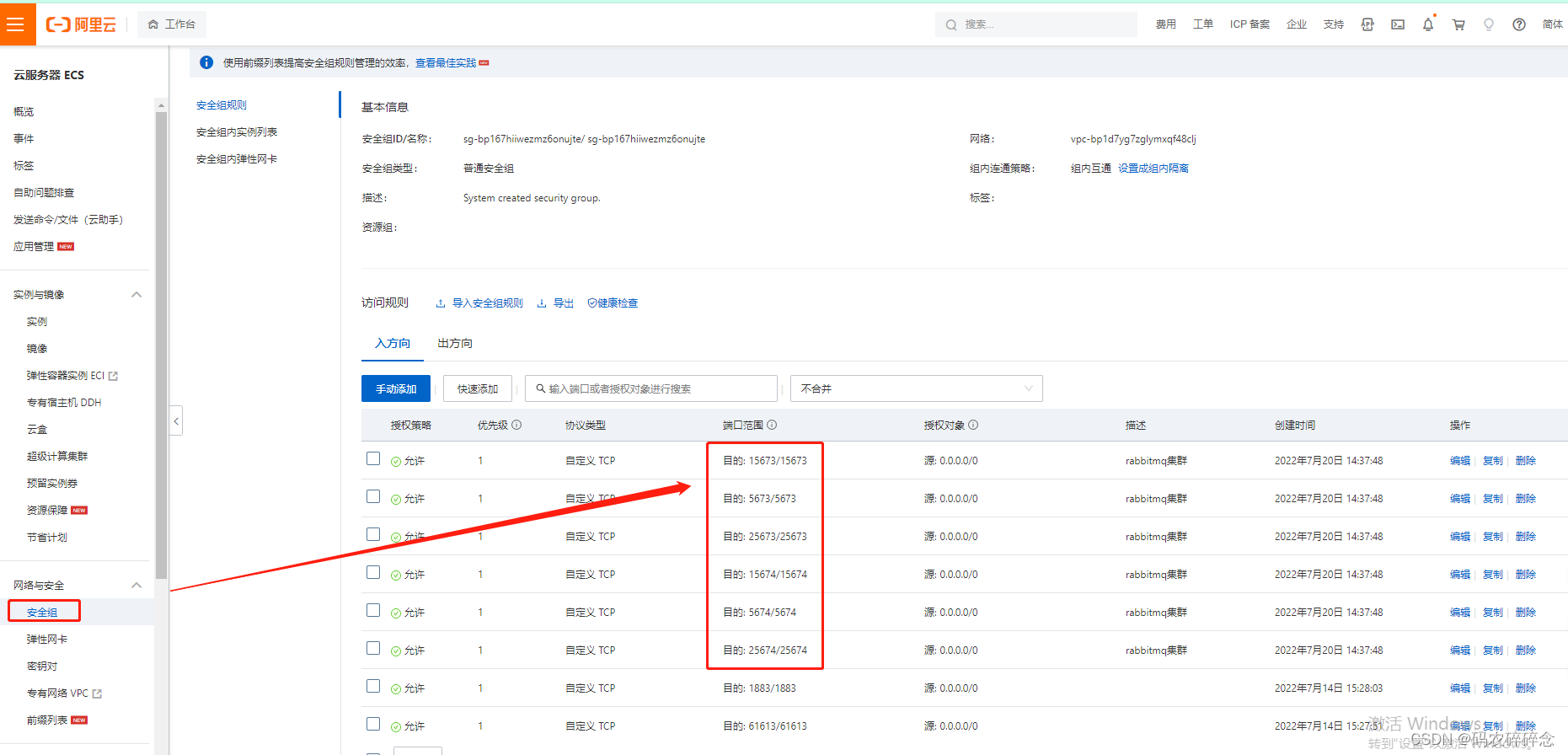Viewport: 1568px width, 755px height.
Task: Click the info icon in the tip banner
Action: [x=206, y=62]
